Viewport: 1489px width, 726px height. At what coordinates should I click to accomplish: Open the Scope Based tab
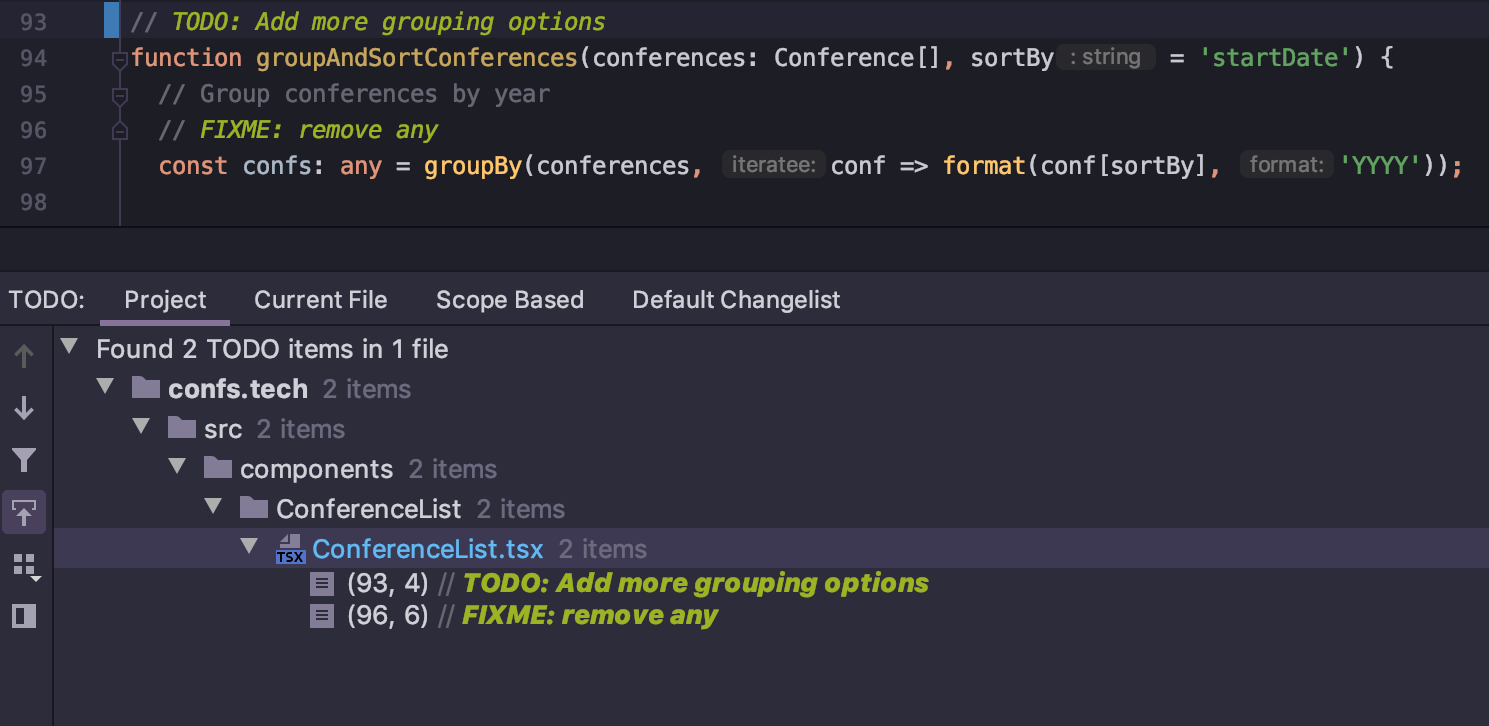click(x=509, y=300)
